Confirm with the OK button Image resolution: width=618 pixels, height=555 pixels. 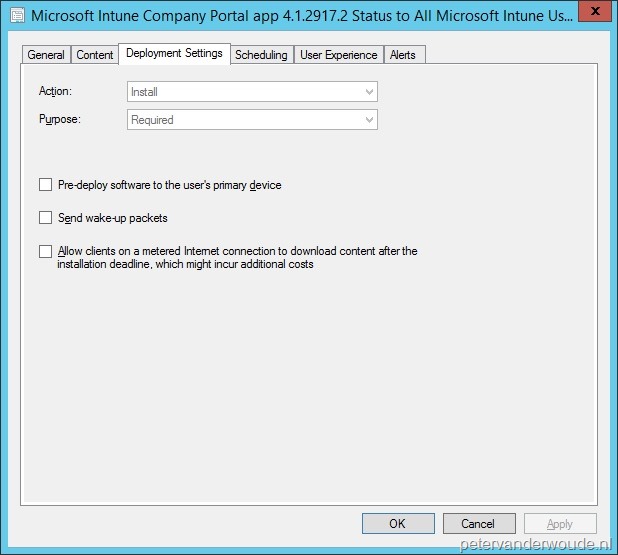click(398, 523)
